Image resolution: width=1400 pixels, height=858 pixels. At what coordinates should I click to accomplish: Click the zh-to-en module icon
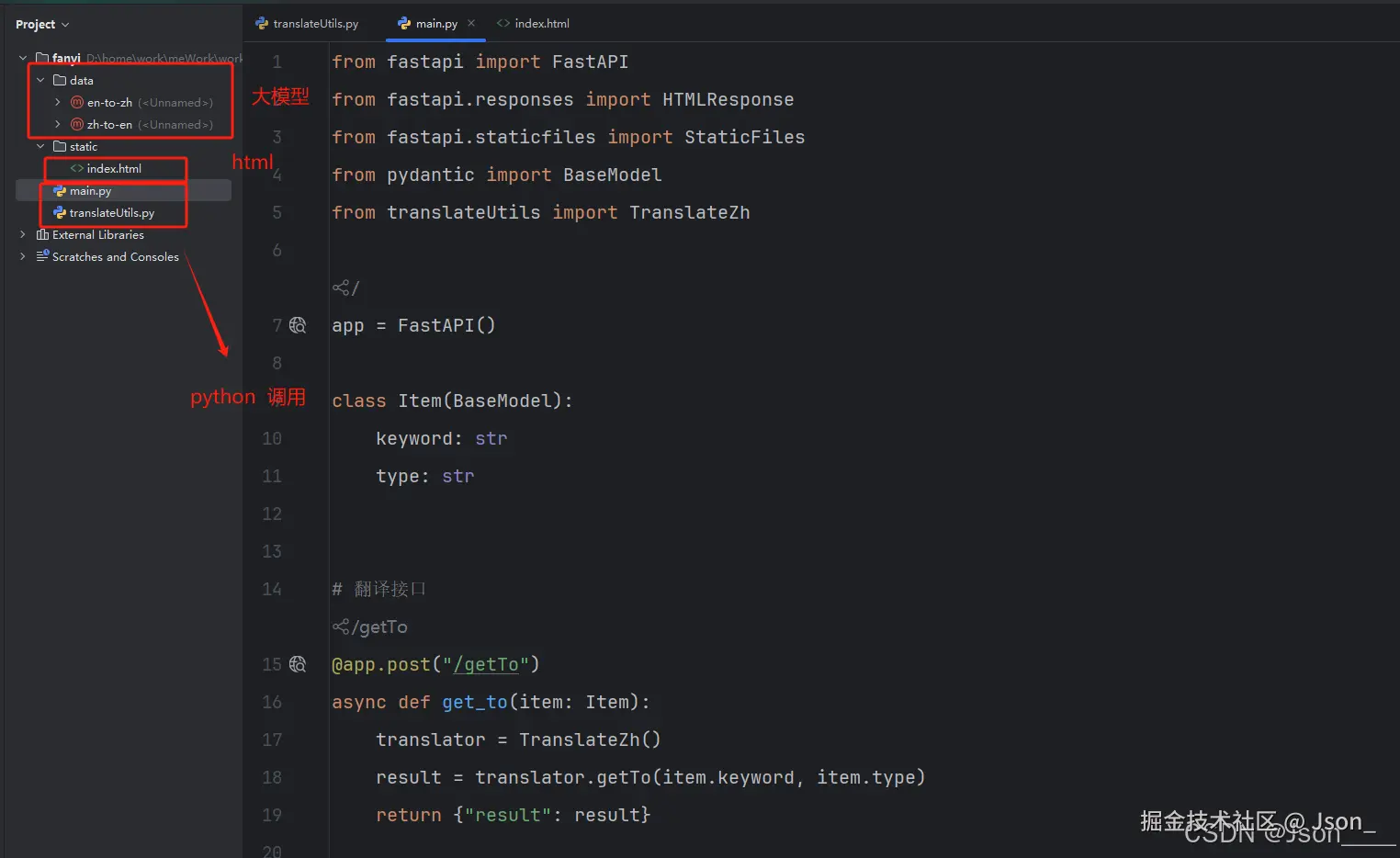77,125
